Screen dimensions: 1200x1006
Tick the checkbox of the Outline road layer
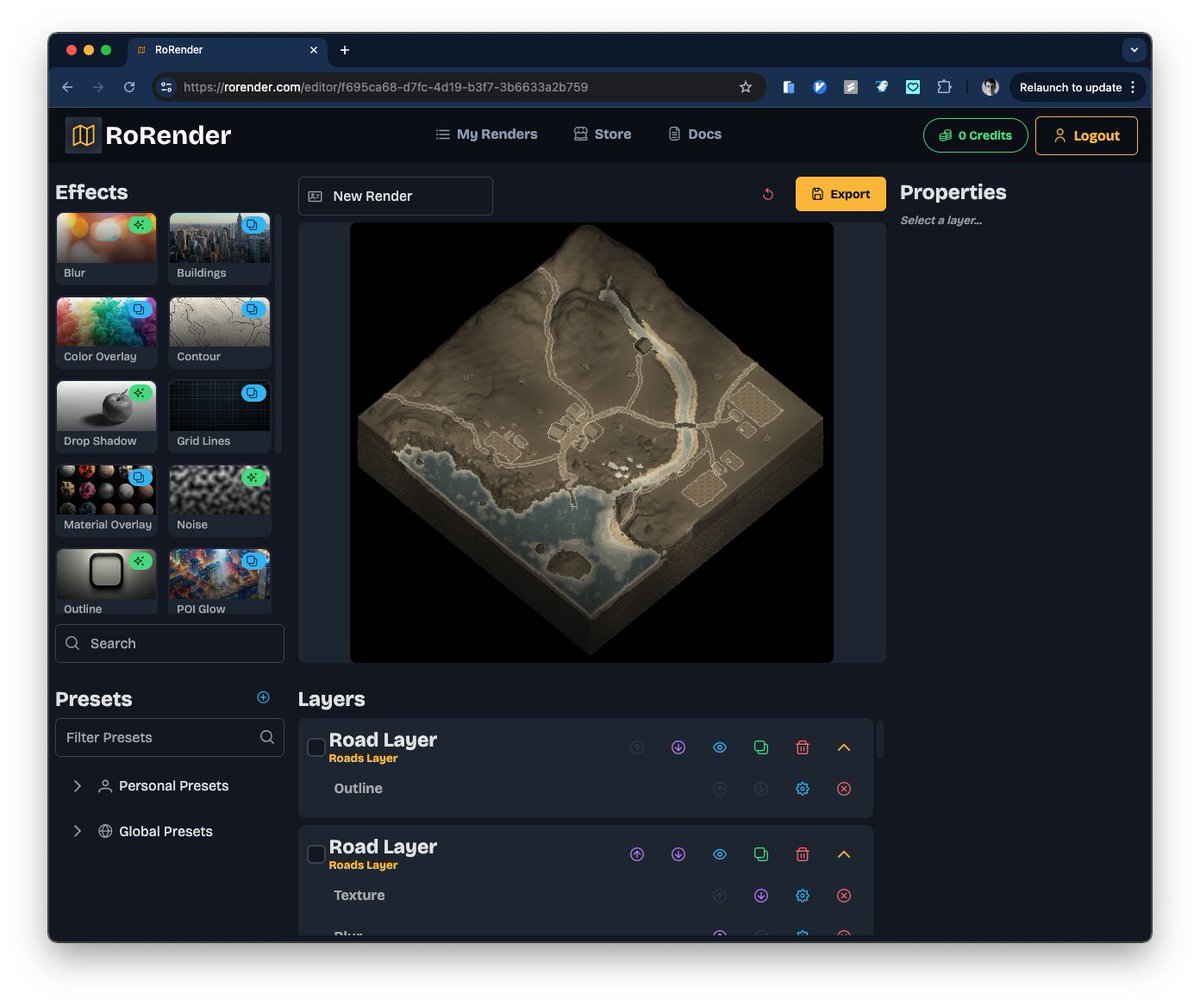[x=316, y=748]
